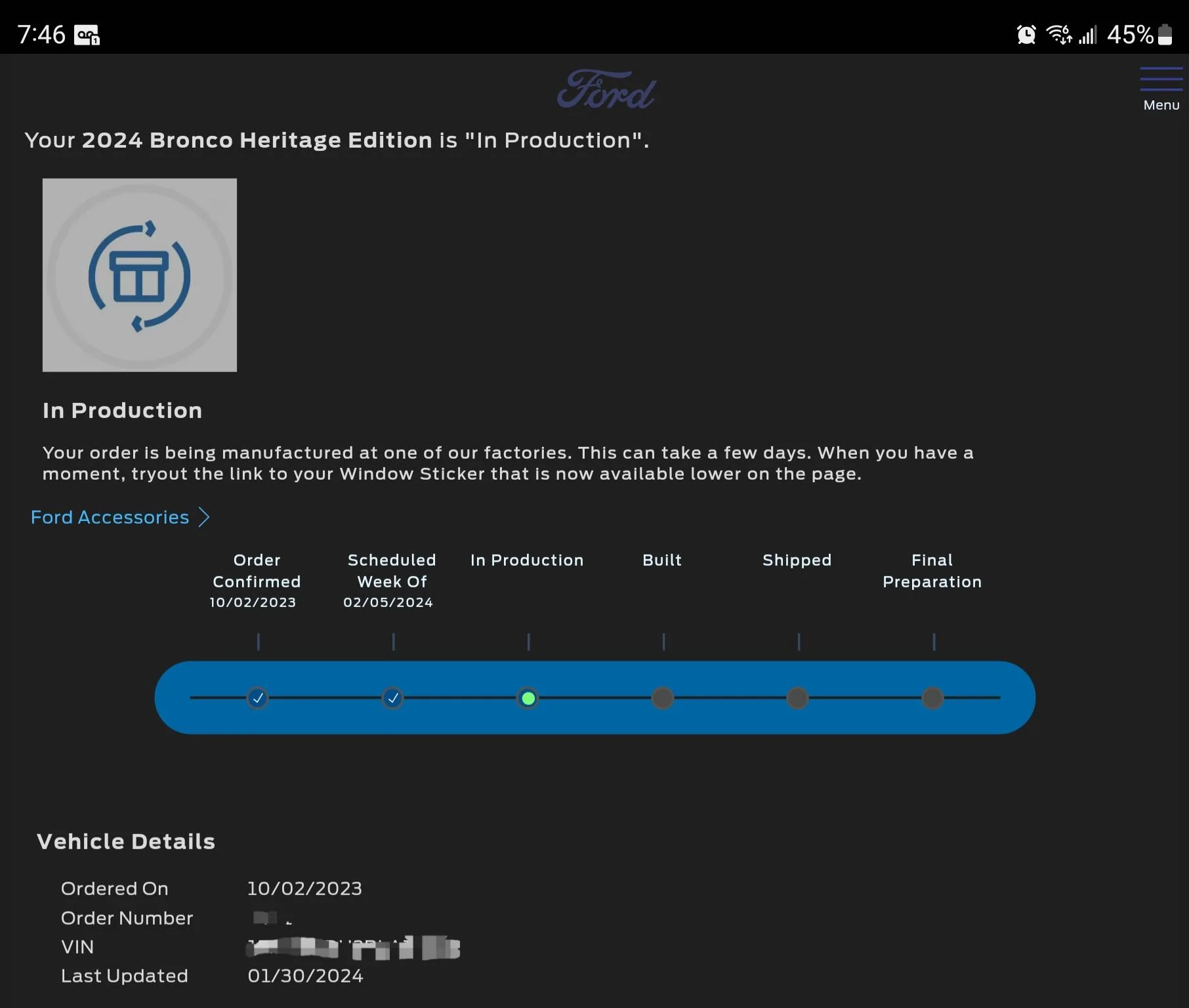Tap the Vehicle Details heading

[126, 841]
